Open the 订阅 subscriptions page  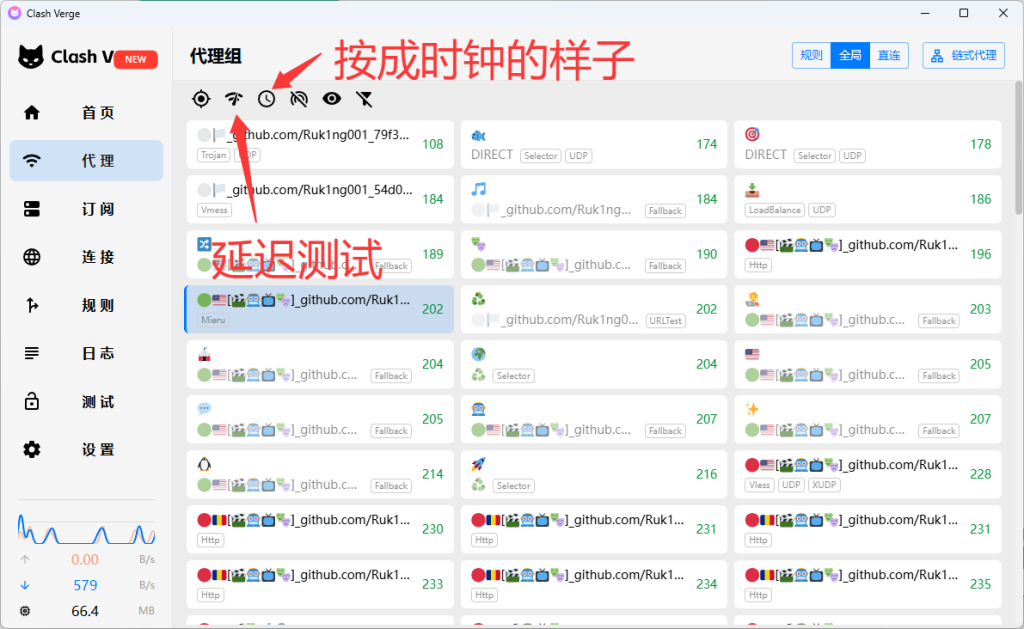[x=86, y=209]
